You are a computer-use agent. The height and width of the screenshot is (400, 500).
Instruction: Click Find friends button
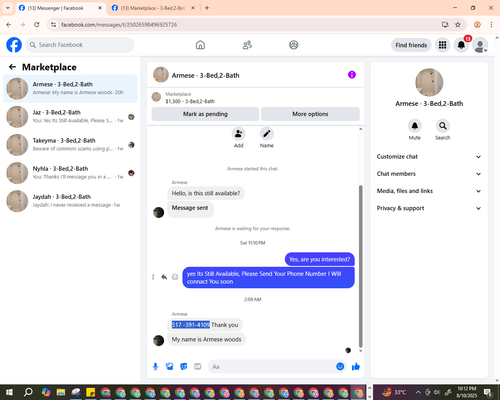pyautogui.click(x=411, y=45)
